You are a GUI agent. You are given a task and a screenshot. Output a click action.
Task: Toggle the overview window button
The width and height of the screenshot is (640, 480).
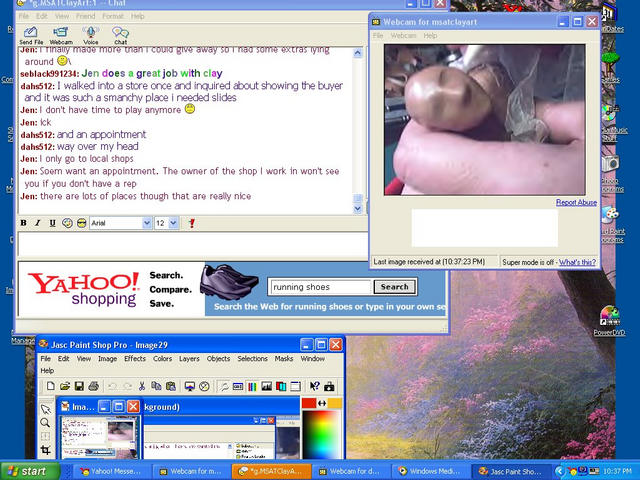tap(295, 386)
